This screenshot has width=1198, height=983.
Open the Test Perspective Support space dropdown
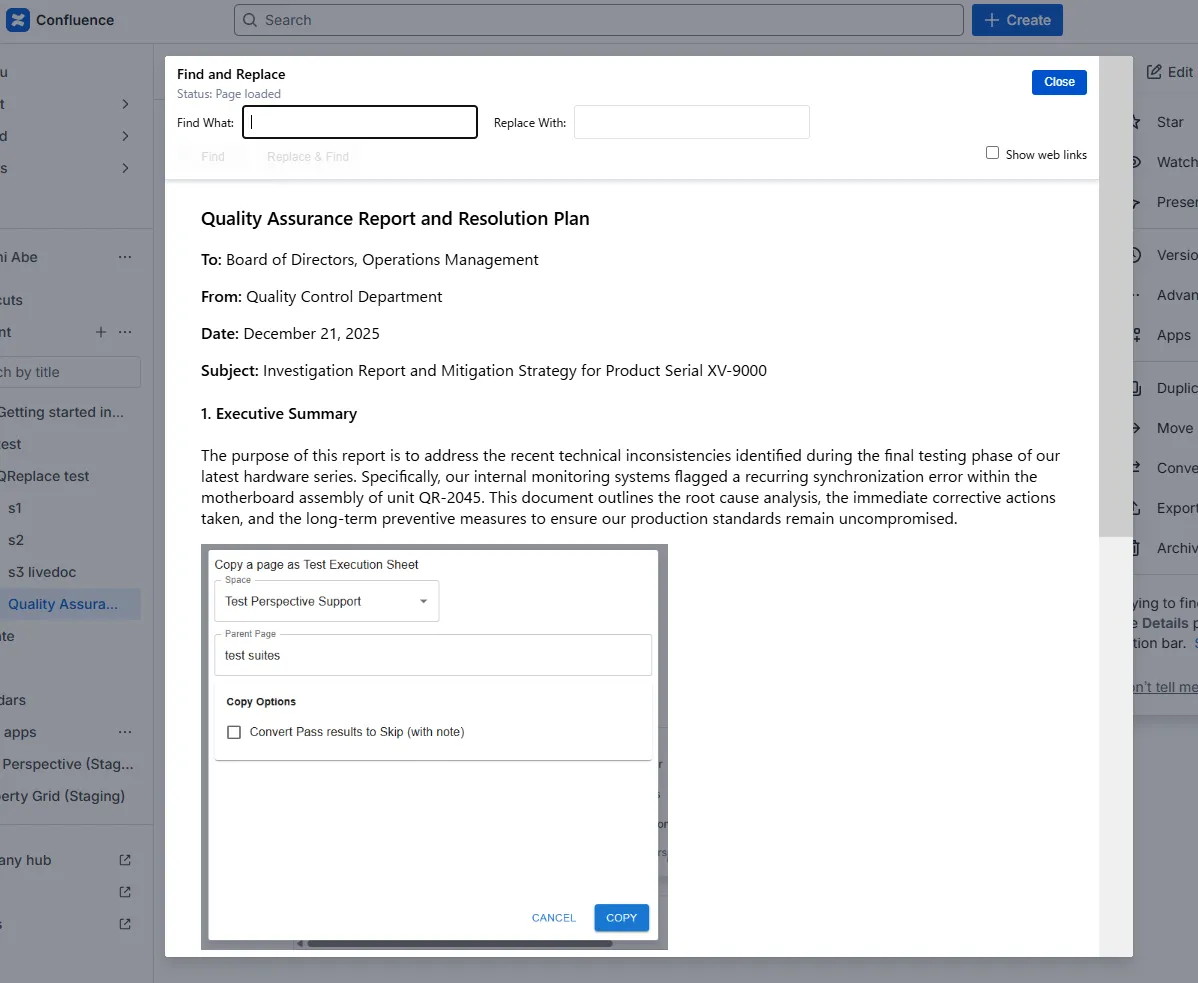(326, 602)
